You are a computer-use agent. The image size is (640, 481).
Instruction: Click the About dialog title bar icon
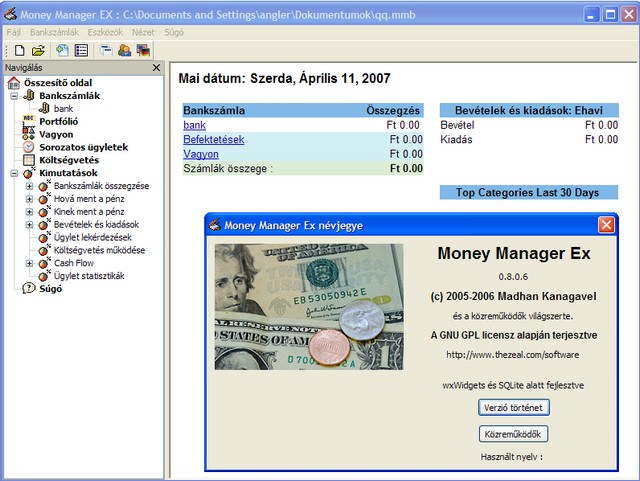[215, 225]
